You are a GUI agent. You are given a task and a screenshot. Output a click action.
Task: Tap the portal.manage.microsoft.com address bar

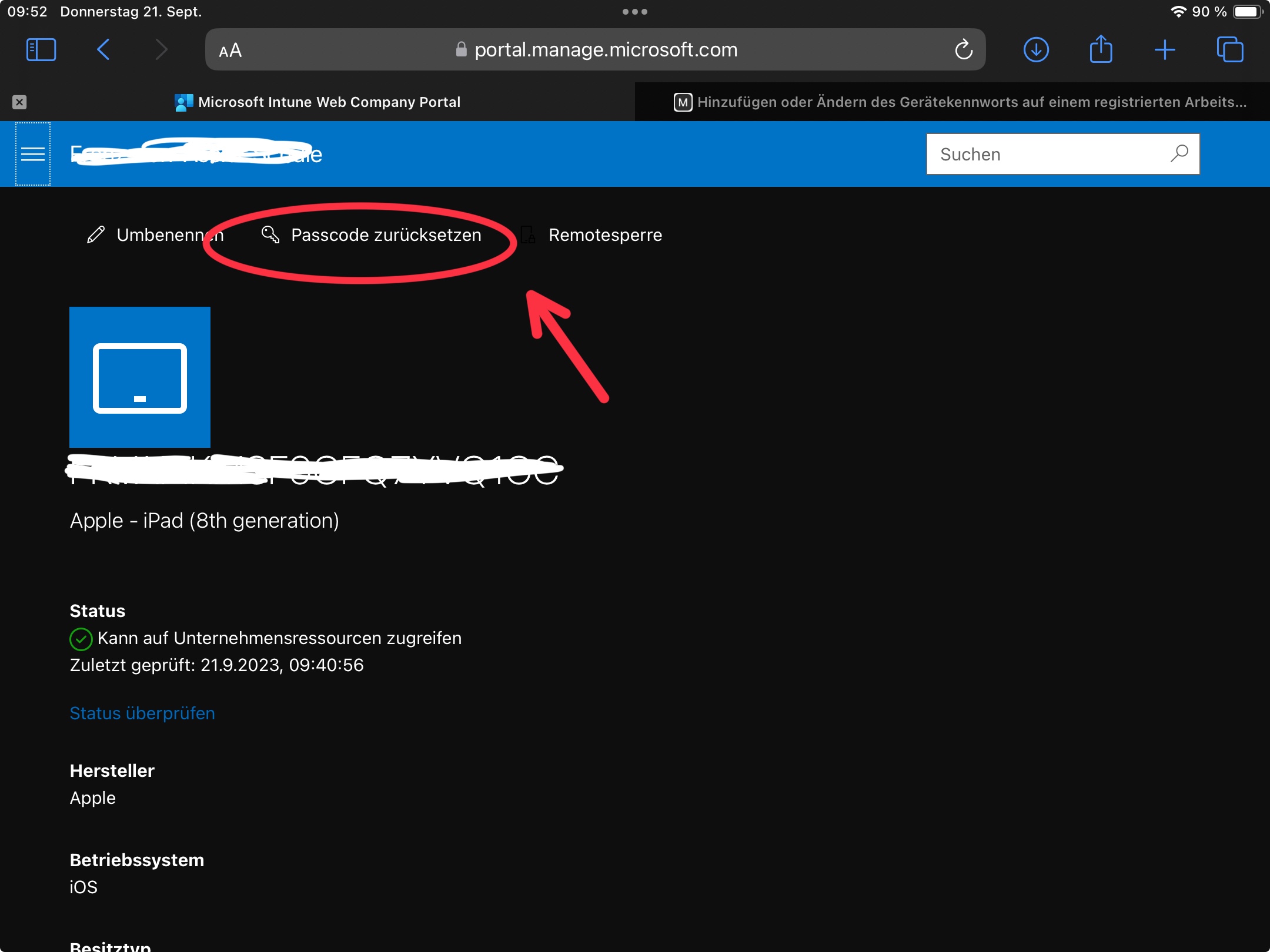coord(606,50)
